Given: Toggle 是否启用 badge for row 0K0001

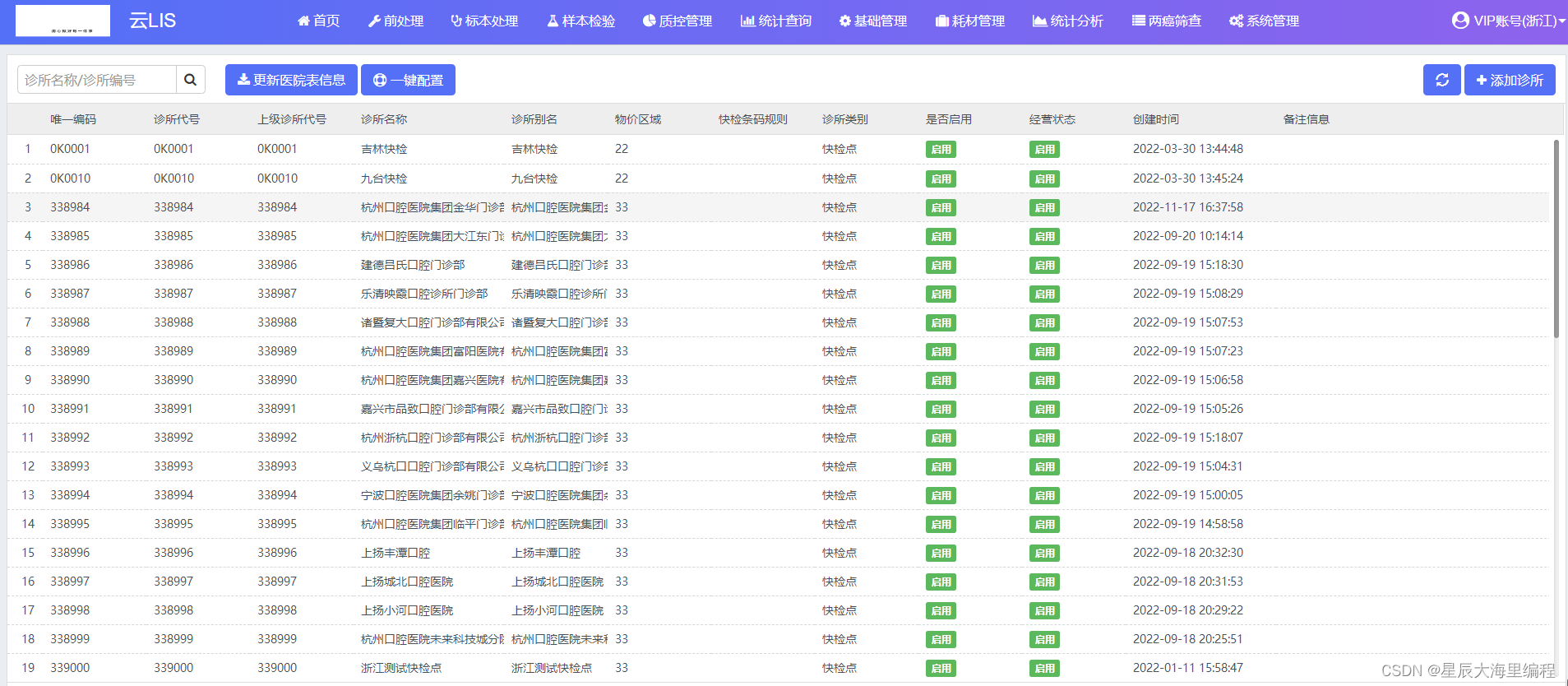Looking at the screenshot, I should 941,150.
